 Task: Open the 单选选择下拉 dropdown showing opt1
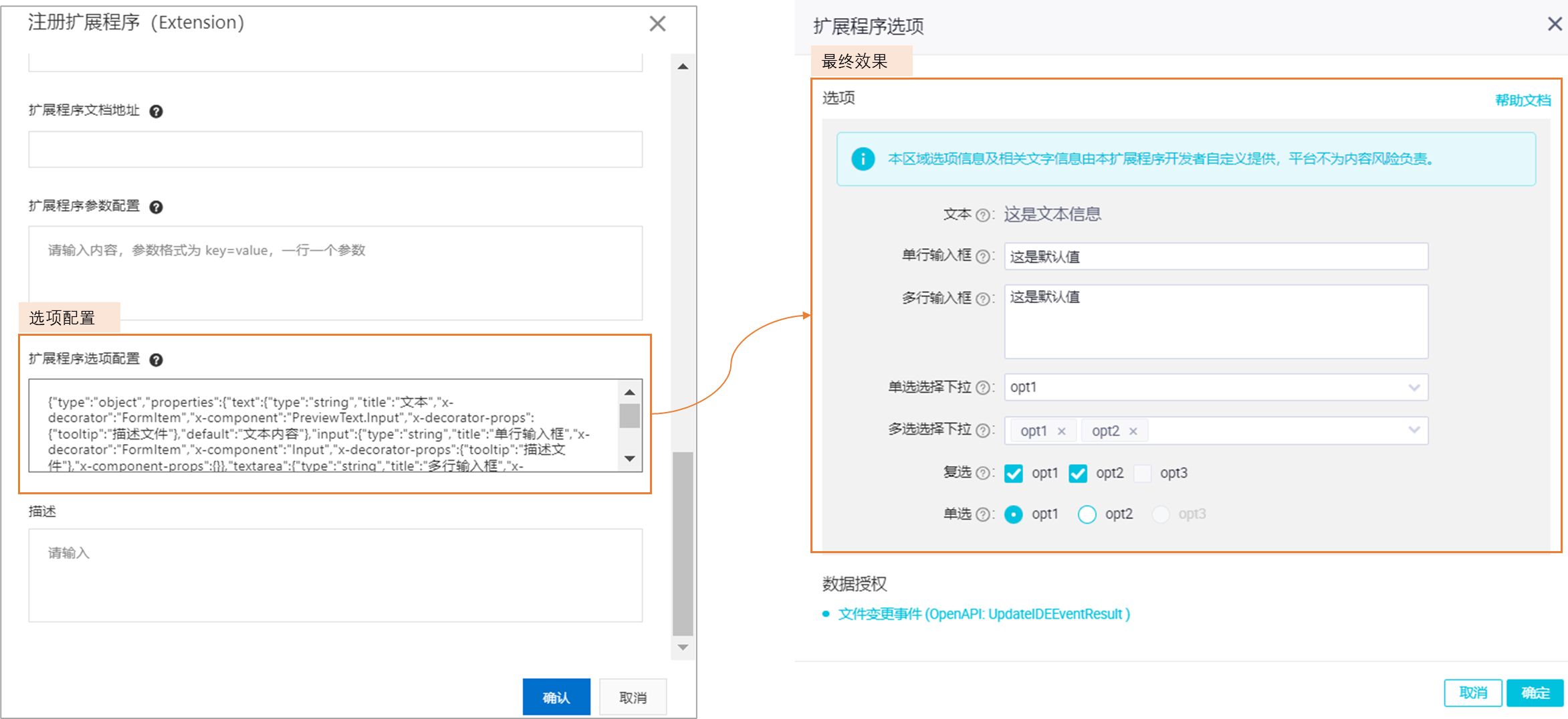tap(1216, 387)
